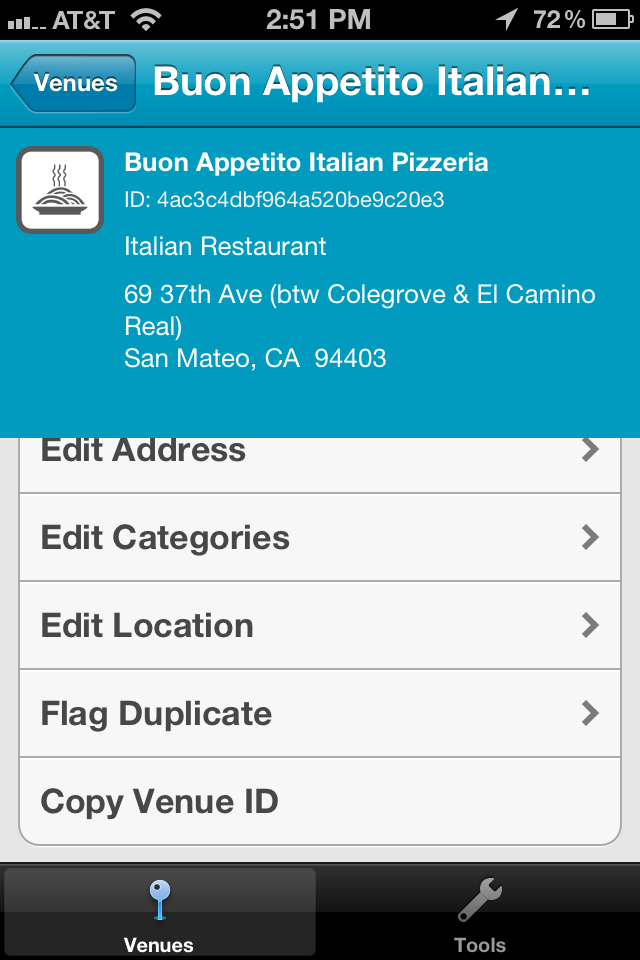The width and height of the screenshot is (640, 960).
Task: Expand chevron on Edit Location row
Action: pyautogui.click(x=590, y=625)
